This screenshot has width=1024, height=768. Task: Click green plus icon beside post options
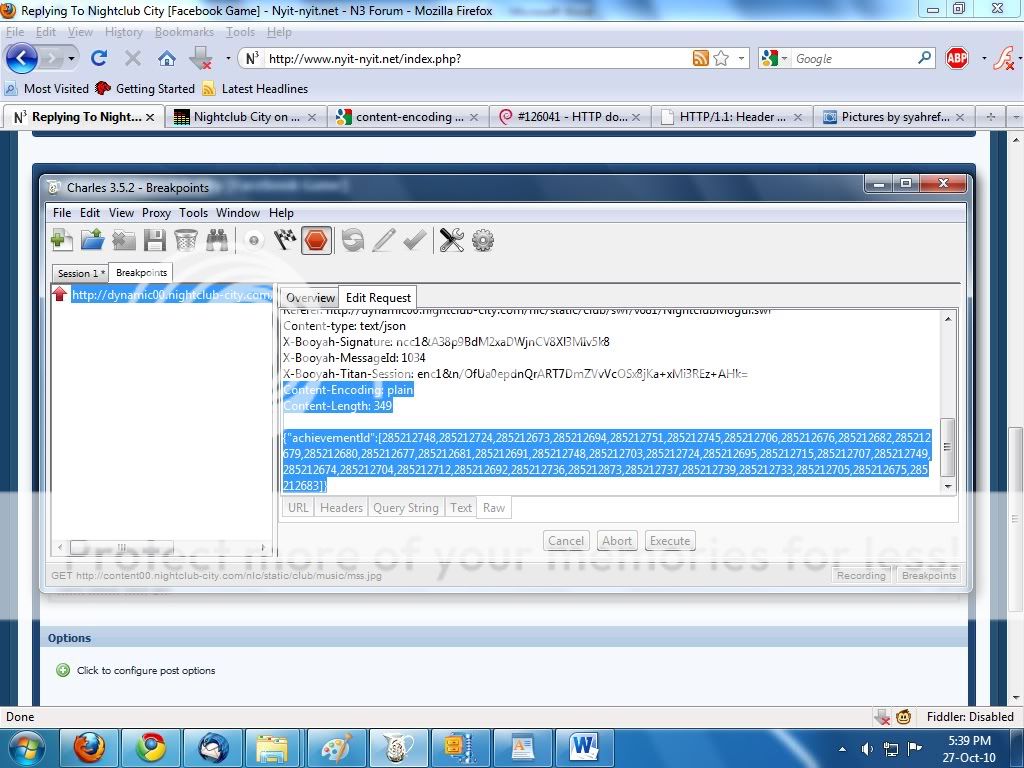coord(63,670)
